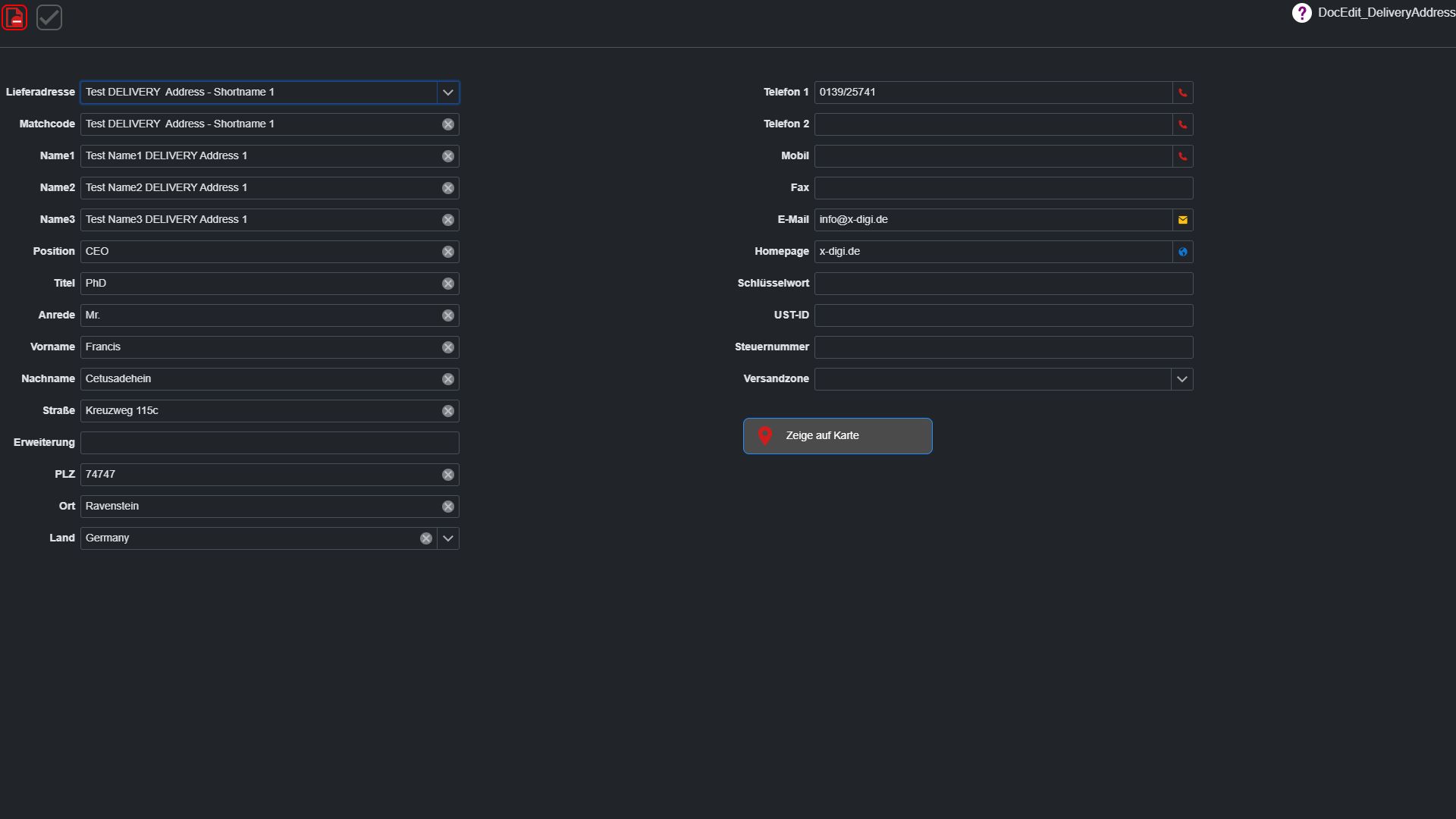Clear the Name2 field
The image size is (1456, 819).
pyautogui.click(x=448, y=188)
